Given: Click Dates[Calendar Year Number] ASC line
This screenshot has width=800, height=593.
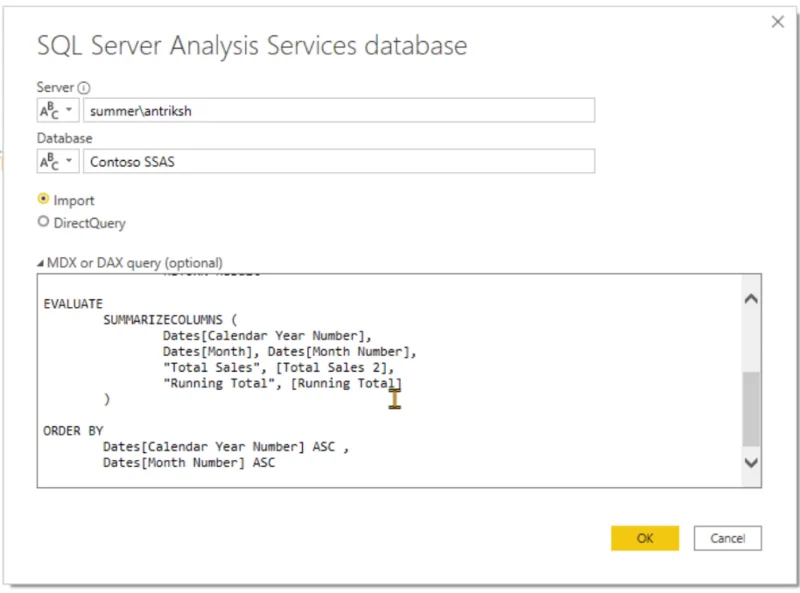Looking at the screenshot, I should 226,447.
